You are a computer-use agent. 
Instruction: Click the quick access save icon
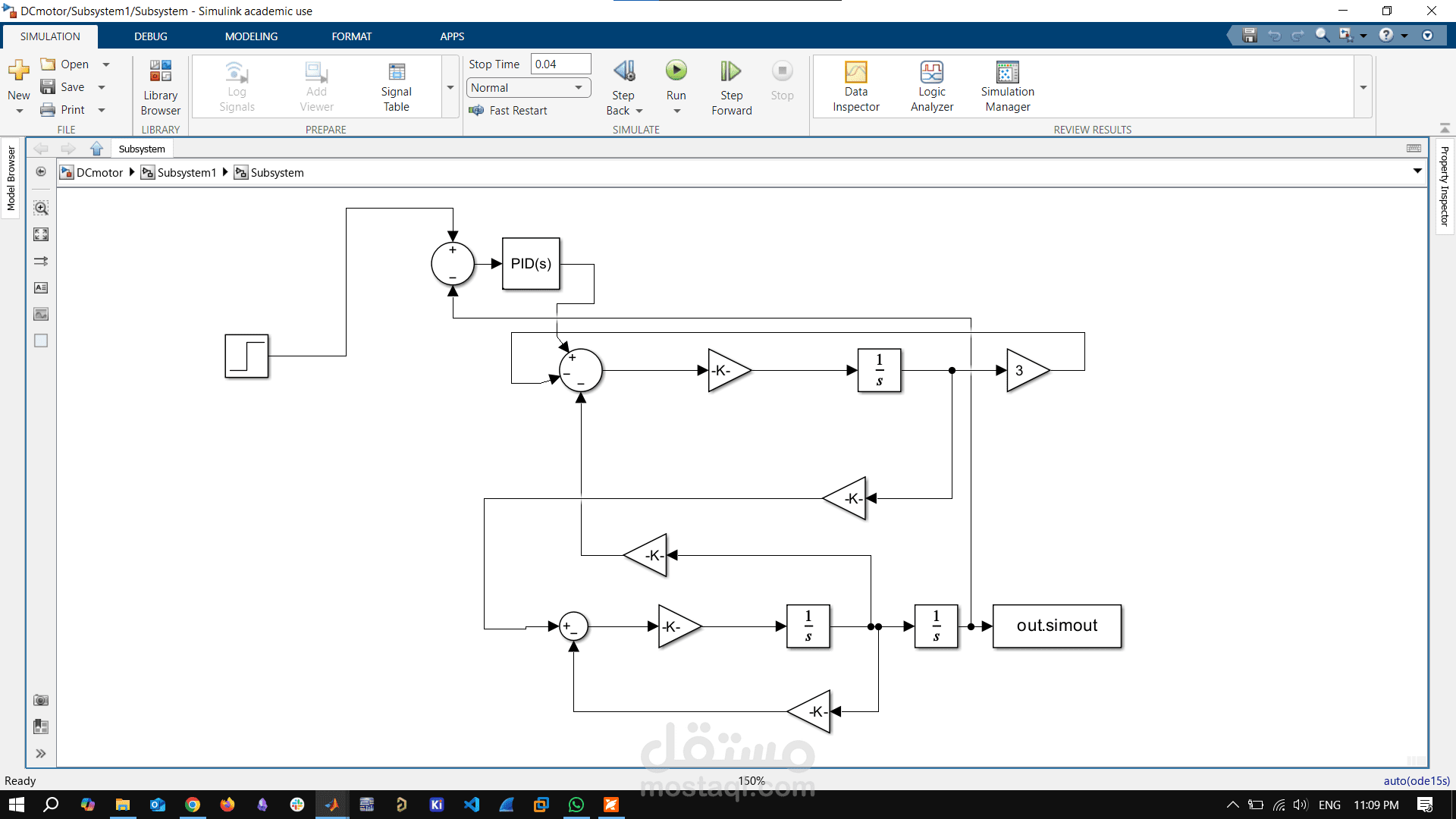tap(1250, 36)
